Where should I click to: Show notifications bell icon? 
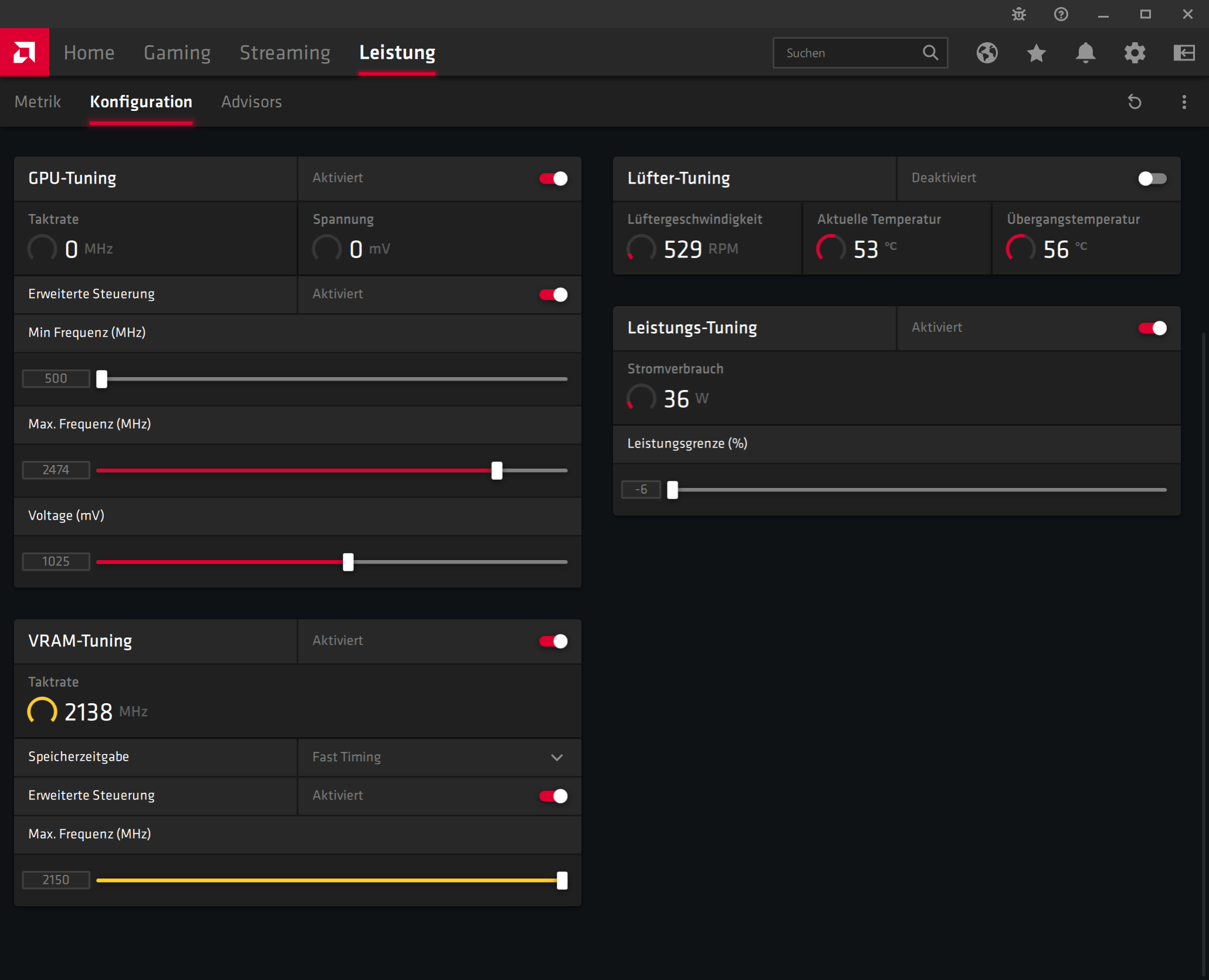[x=1085, y=53]
